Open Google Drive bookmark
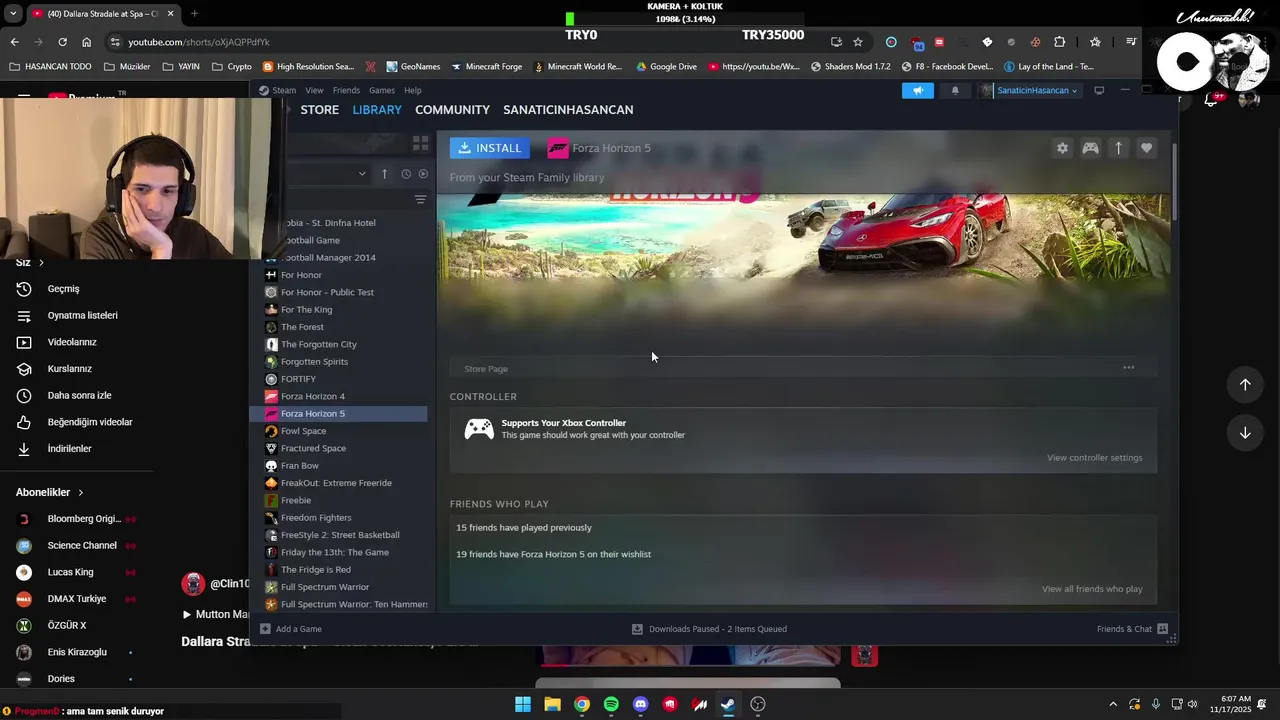The width and height of the screenshot is (1280, 720). click(665, 67)
